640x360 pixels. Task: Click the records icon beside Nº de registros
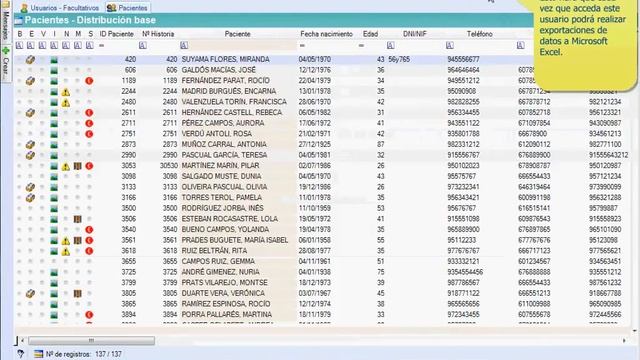pos(38,354)
